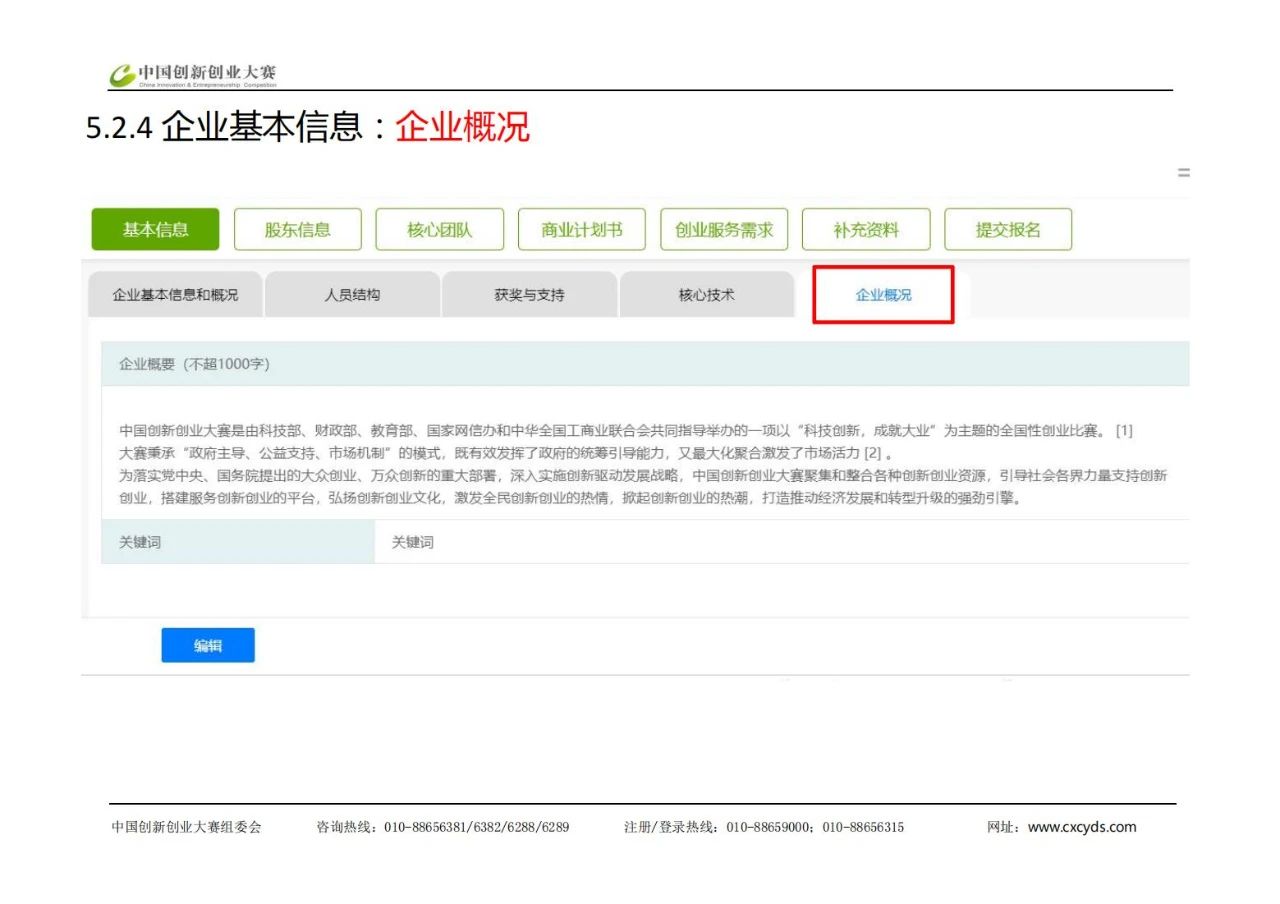View the 核心技术 sub-tab

706,295
